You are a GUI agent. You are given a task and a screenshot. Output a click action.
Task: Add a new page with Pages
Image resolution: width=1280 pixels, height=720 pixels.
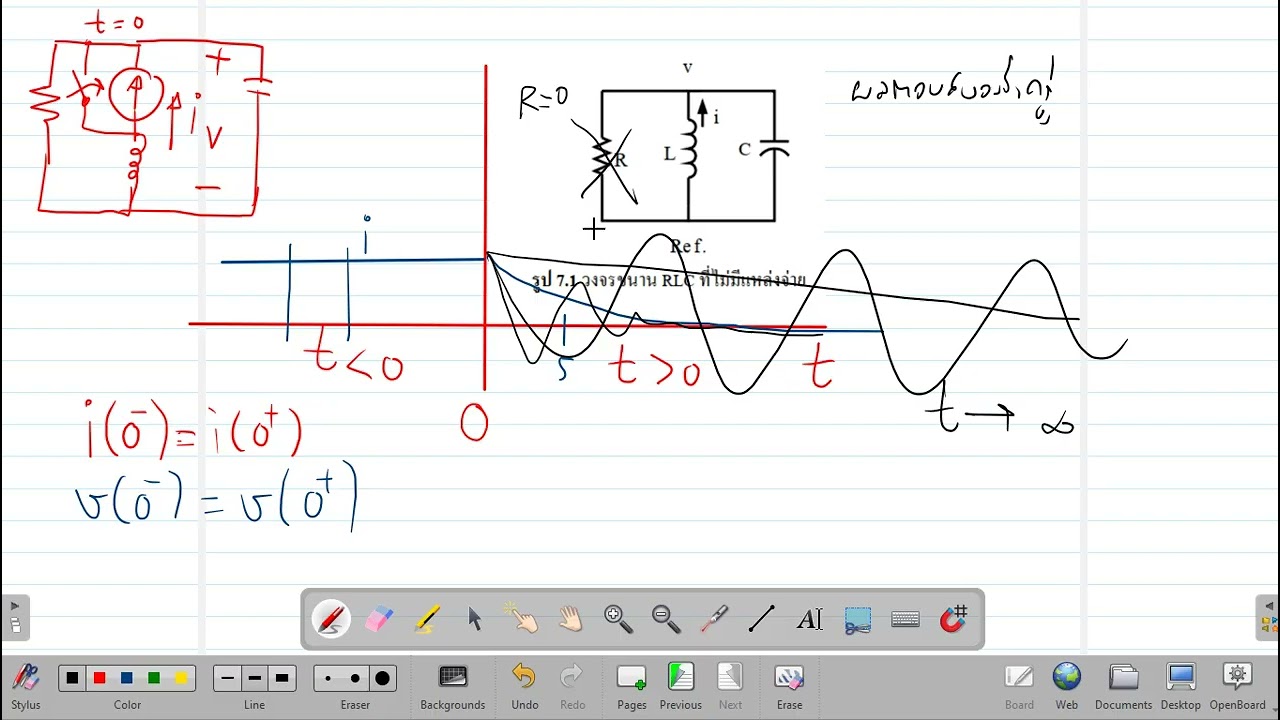point(631,686)
